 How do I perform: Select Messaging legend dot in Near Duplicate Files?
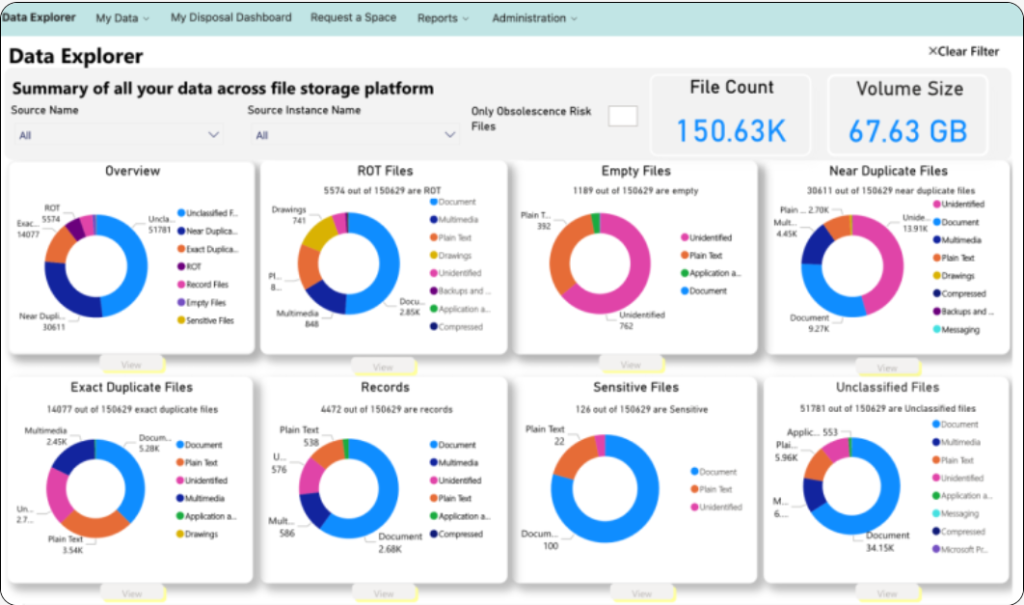tap(935, 330)
